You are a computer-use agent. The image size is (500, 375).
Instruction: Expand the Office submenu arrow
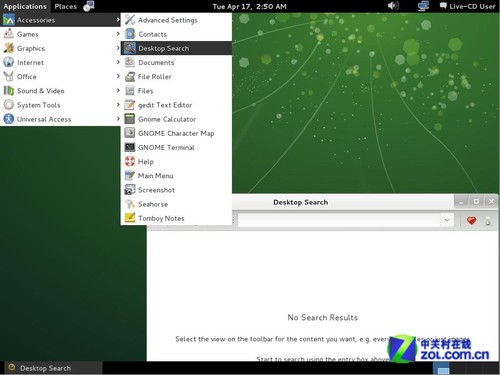point(118,77)
